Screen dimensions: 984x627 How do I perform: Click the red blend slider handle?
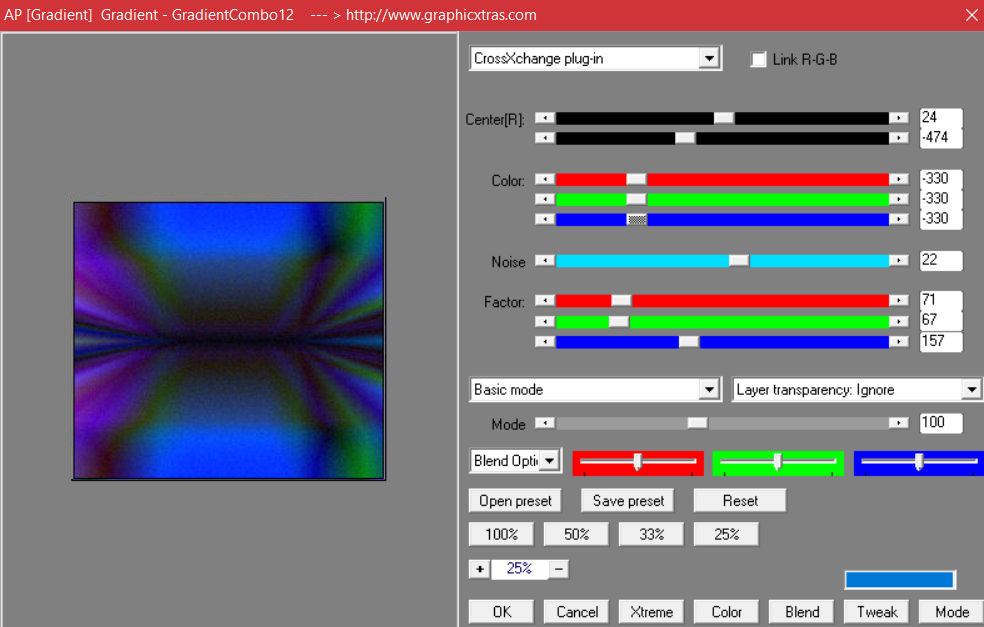click(x=637, y=461)
